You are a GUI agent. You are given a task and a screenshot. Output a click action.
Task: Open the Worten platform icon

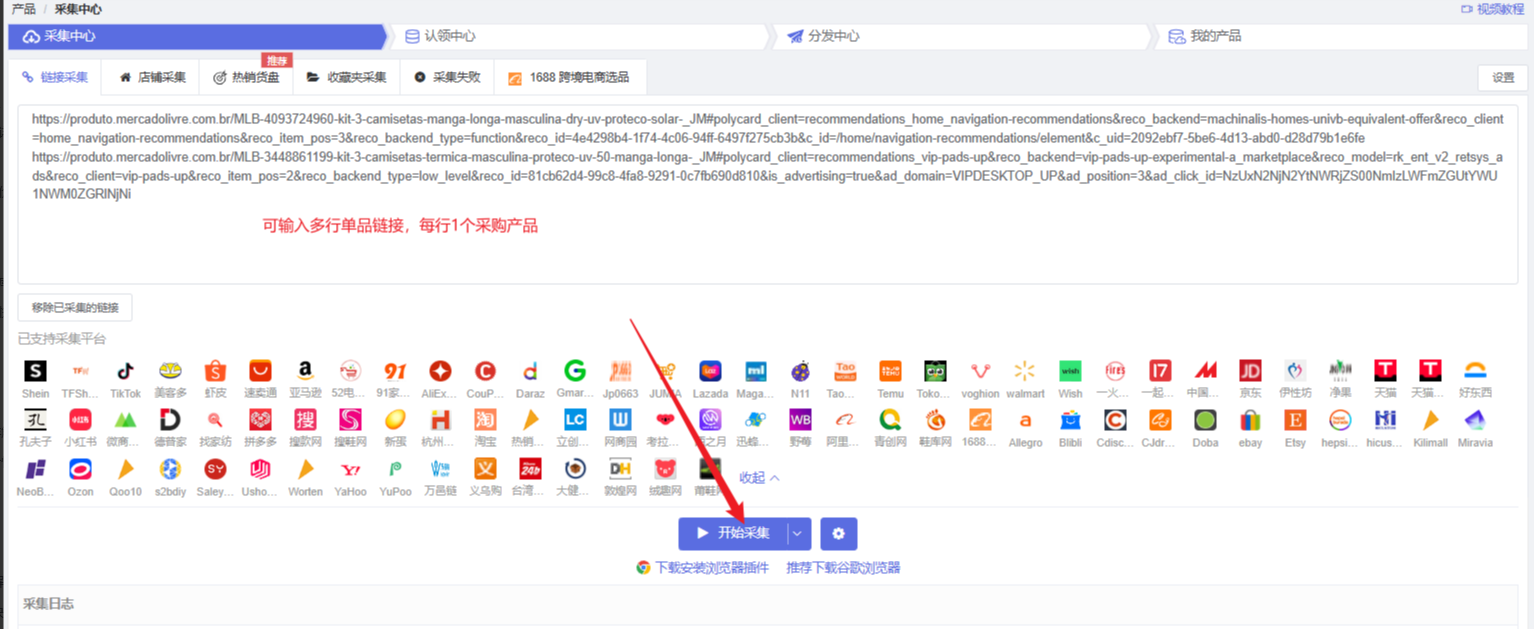(305, 469)
